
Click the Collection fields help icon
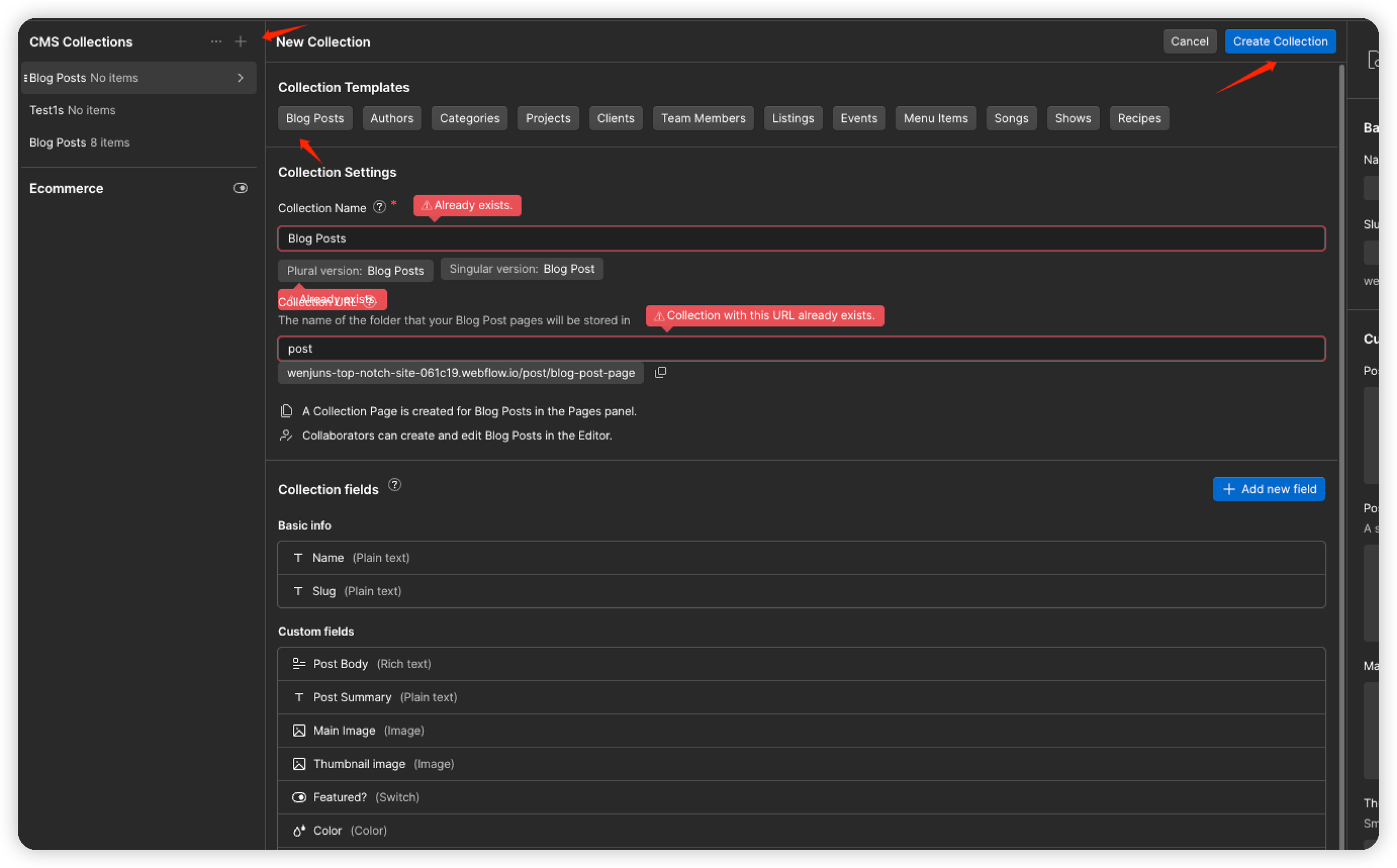[395, 485]
